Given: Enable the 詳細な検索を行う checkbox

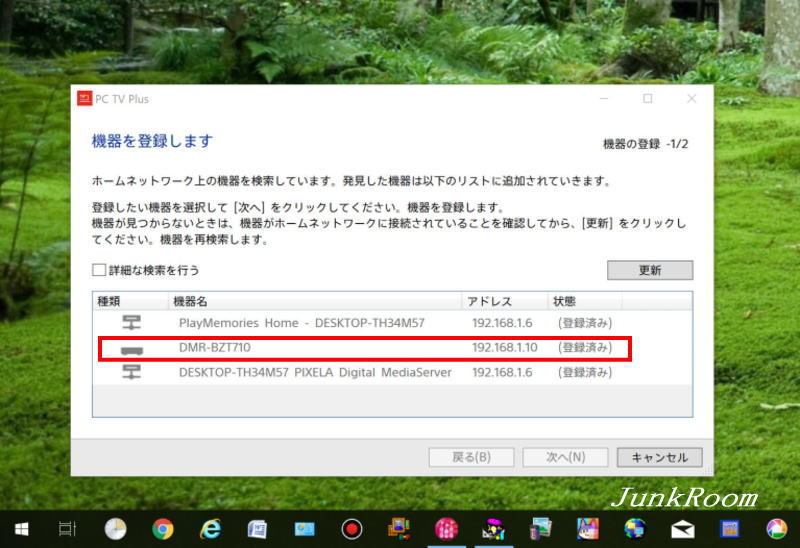Looking at the screenshot, I should tap(99, 270).
